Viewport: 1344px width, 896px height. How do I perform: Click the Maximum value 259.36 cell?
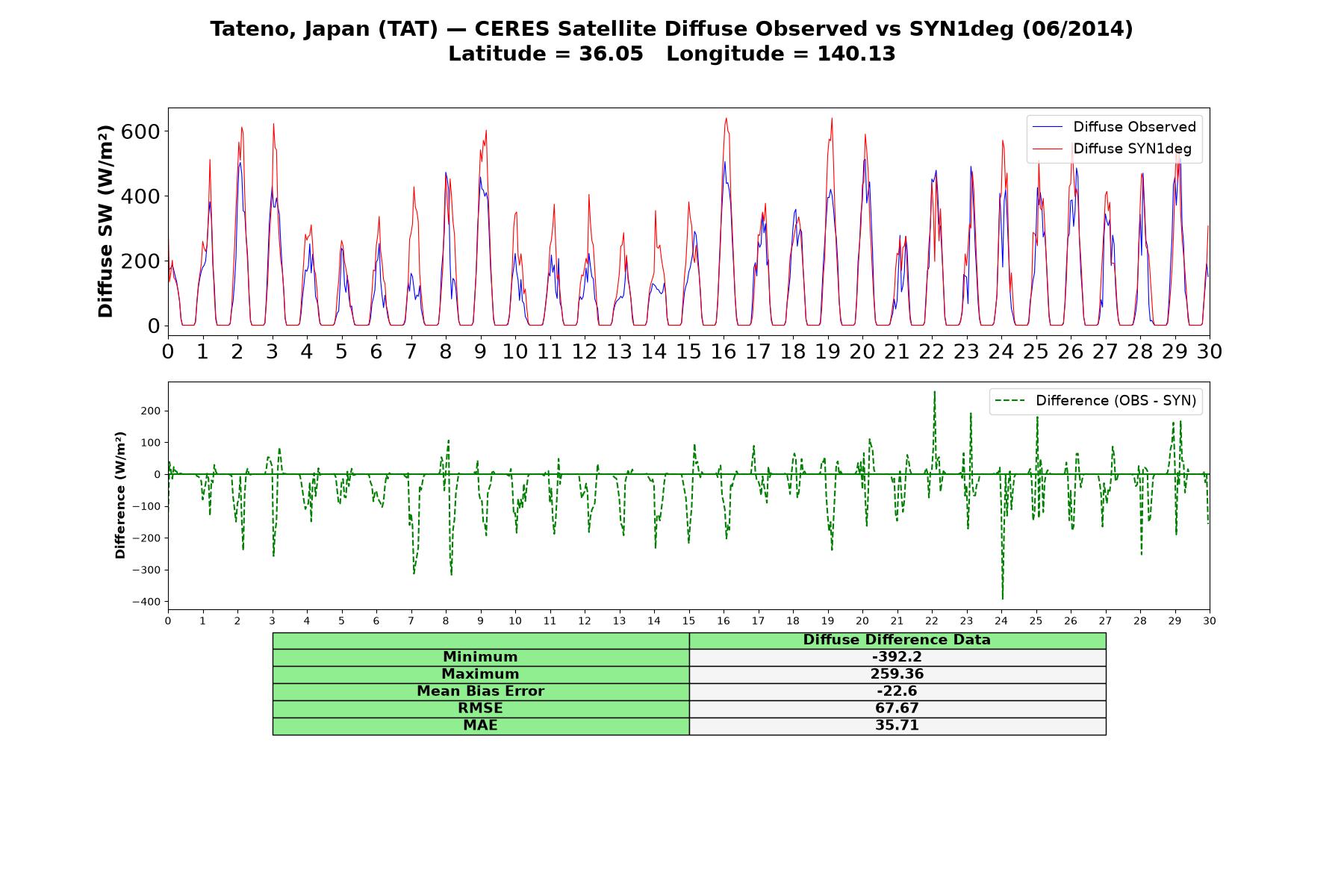click(x=897, y=674)
